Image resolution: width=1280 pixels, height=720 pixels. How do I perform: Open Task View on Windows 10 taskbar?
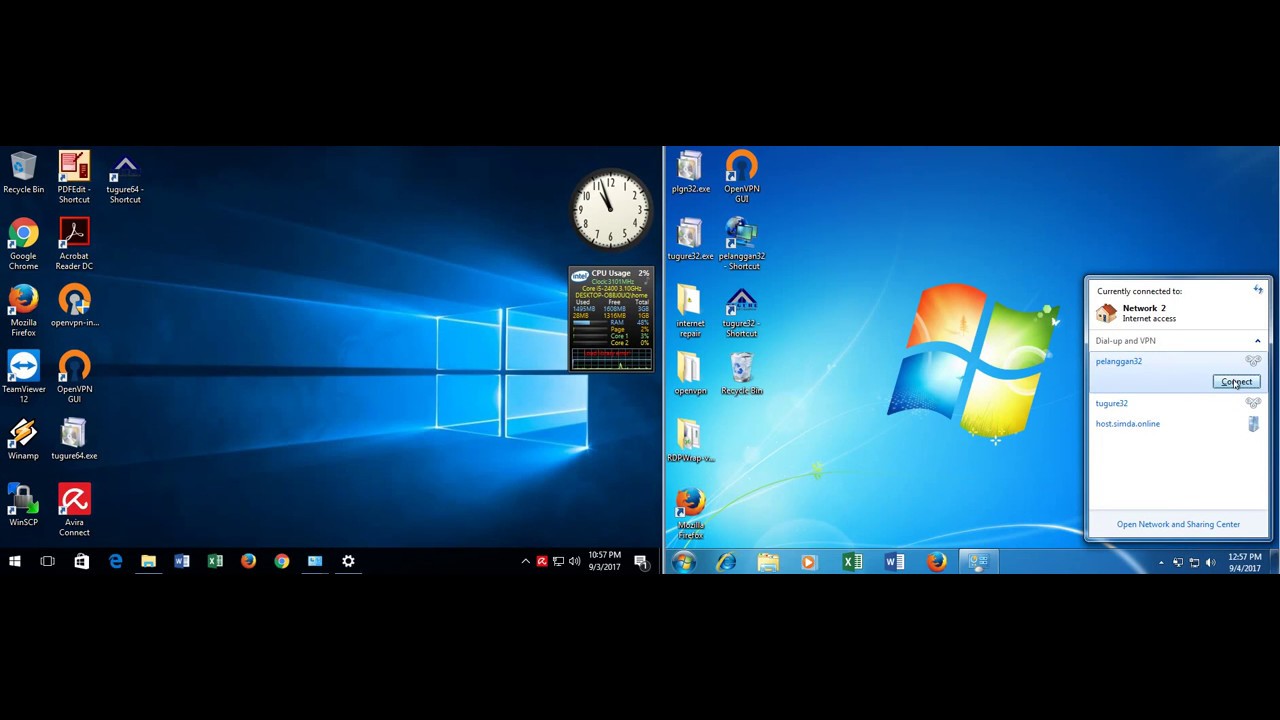click(x=47, y=561)
